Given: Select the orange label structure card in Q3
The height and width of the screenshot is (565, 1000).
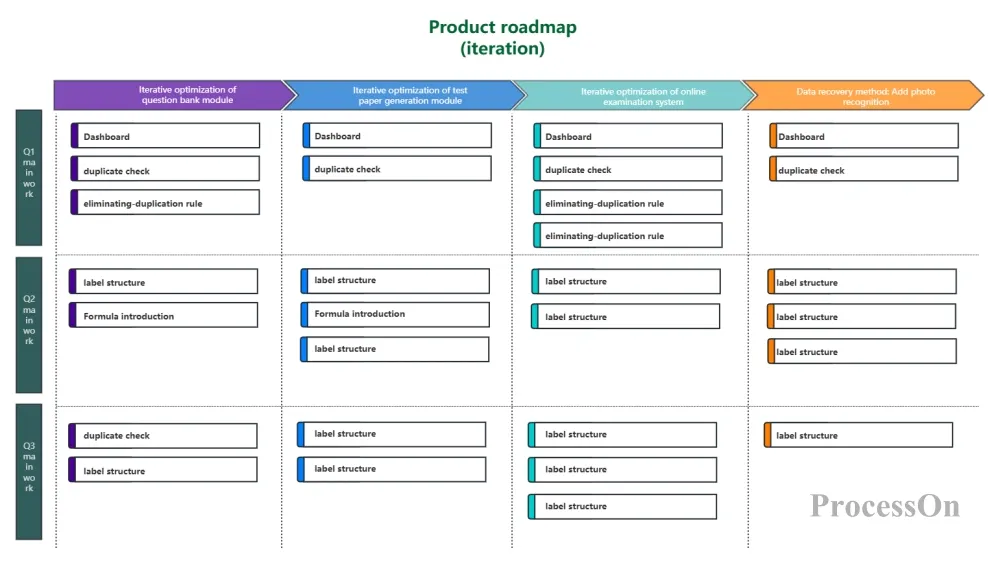Looking at the screenshot, I should click(x=858, y=436).
